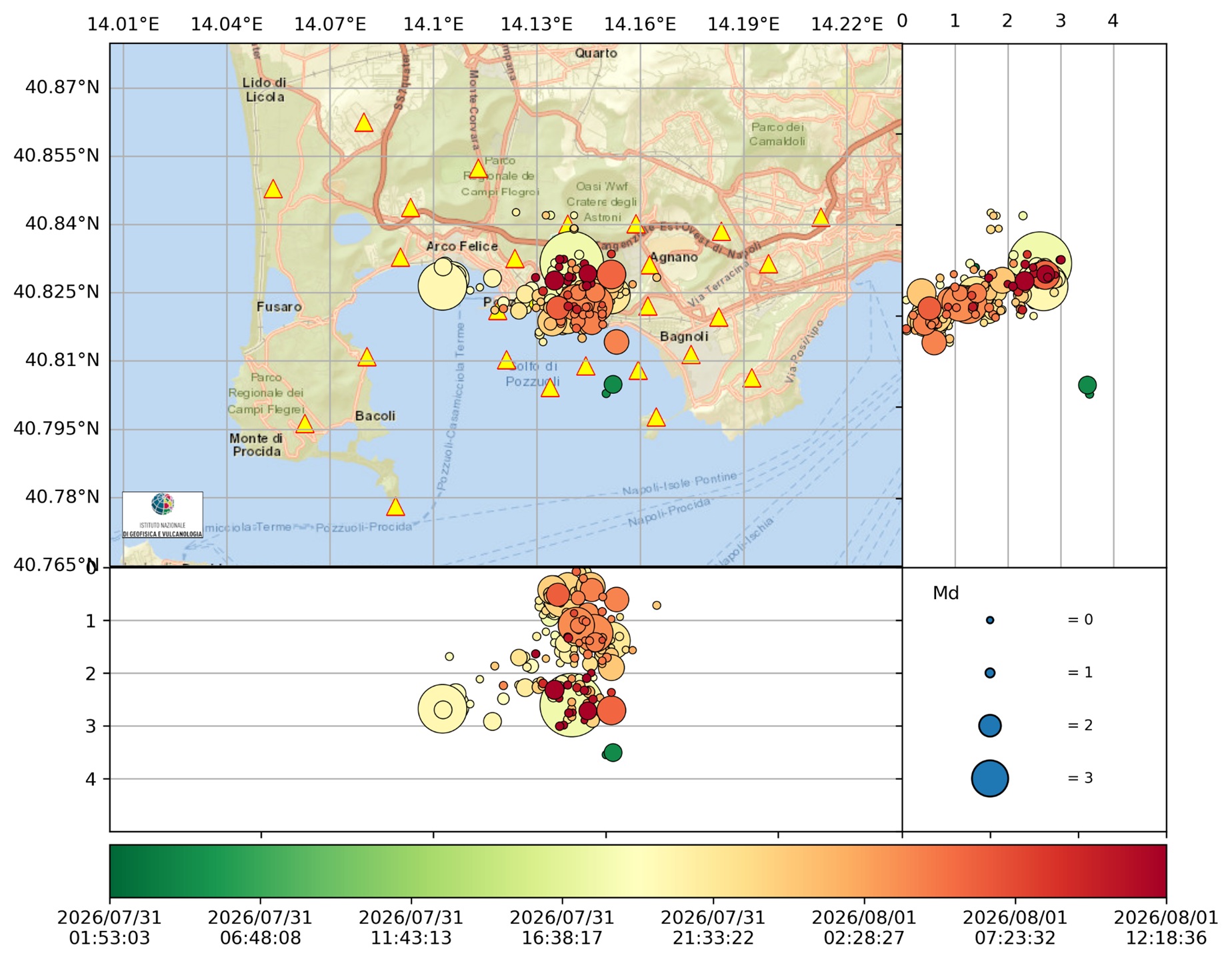Click the Agnano place label
This screenshot has height=961, width=1232.
(x=673, y=257)
